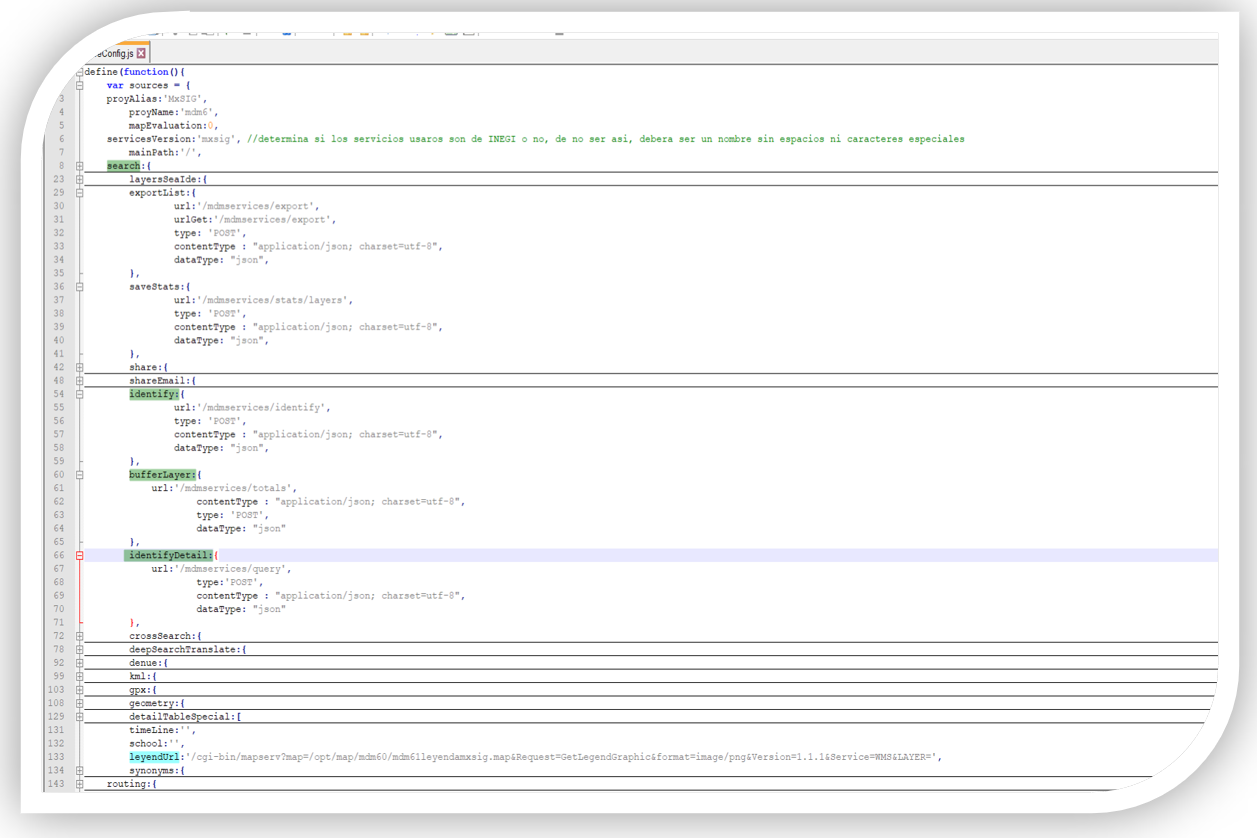Click line number 133 in the margin

click(x=57, y=758)
